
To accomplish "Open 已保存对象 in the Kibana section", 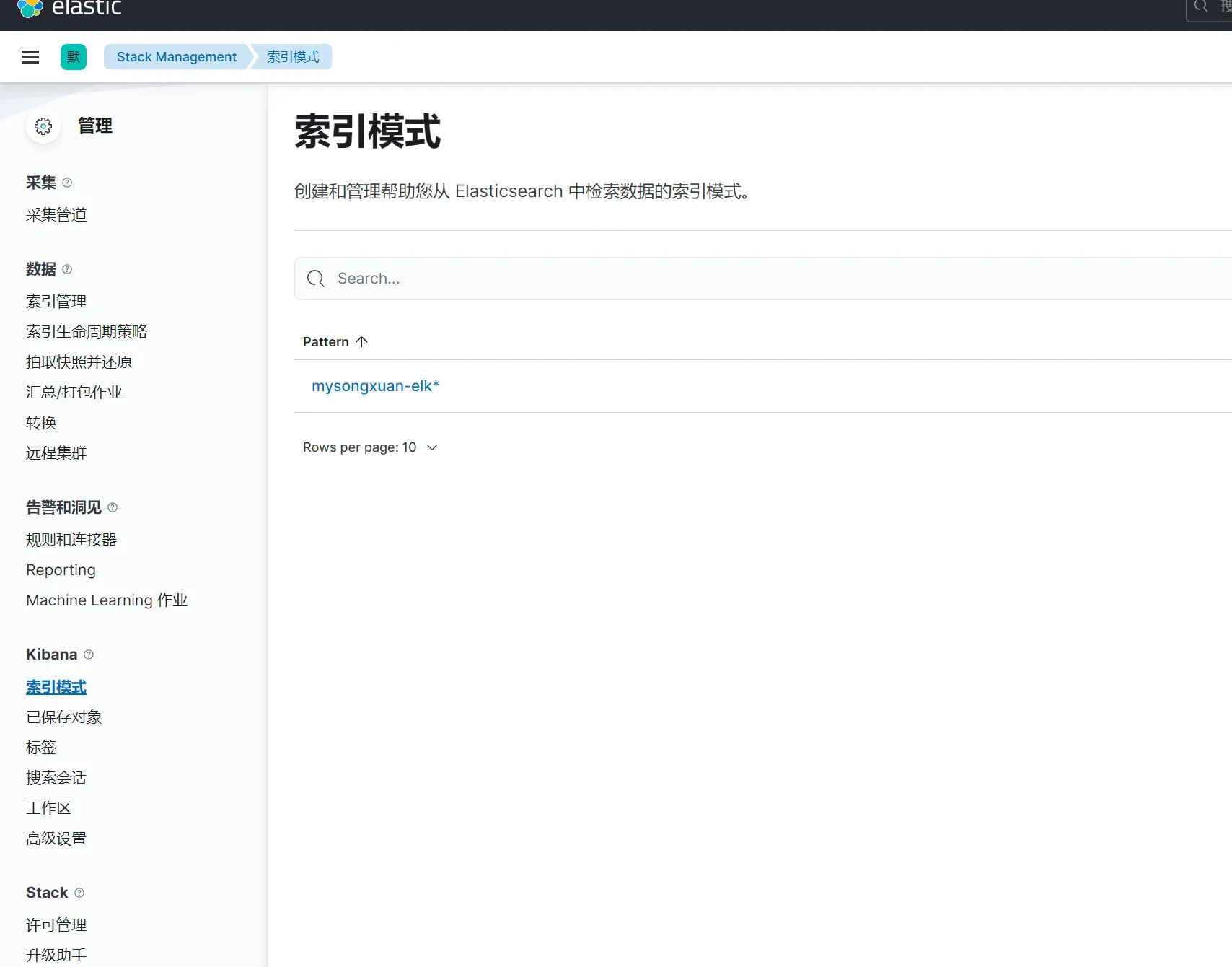I will pyautogui.click(x=63, y=717).
